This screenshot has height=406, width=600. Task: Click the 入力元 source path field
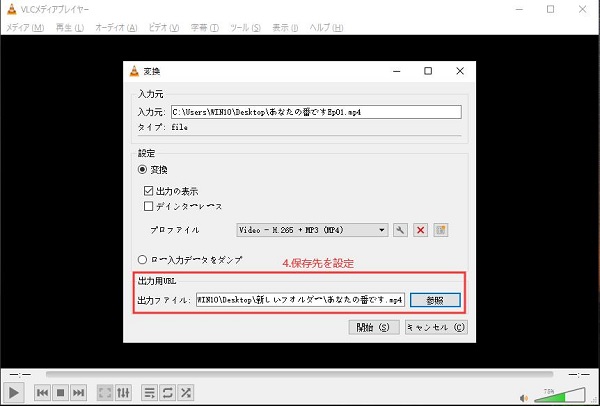coord(316,112)
